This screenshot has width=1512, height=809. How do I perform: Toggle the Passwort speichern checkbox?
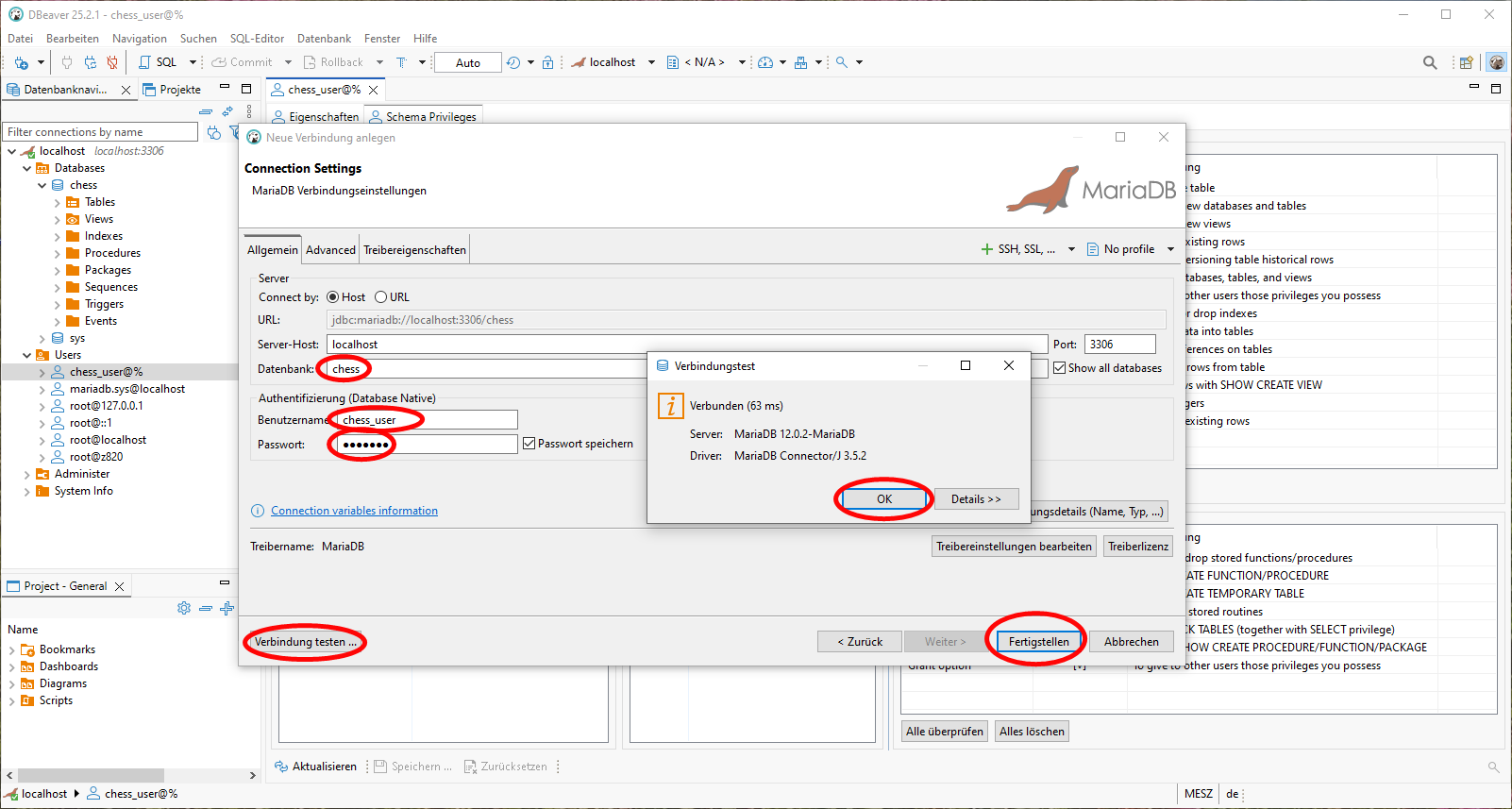529,444
